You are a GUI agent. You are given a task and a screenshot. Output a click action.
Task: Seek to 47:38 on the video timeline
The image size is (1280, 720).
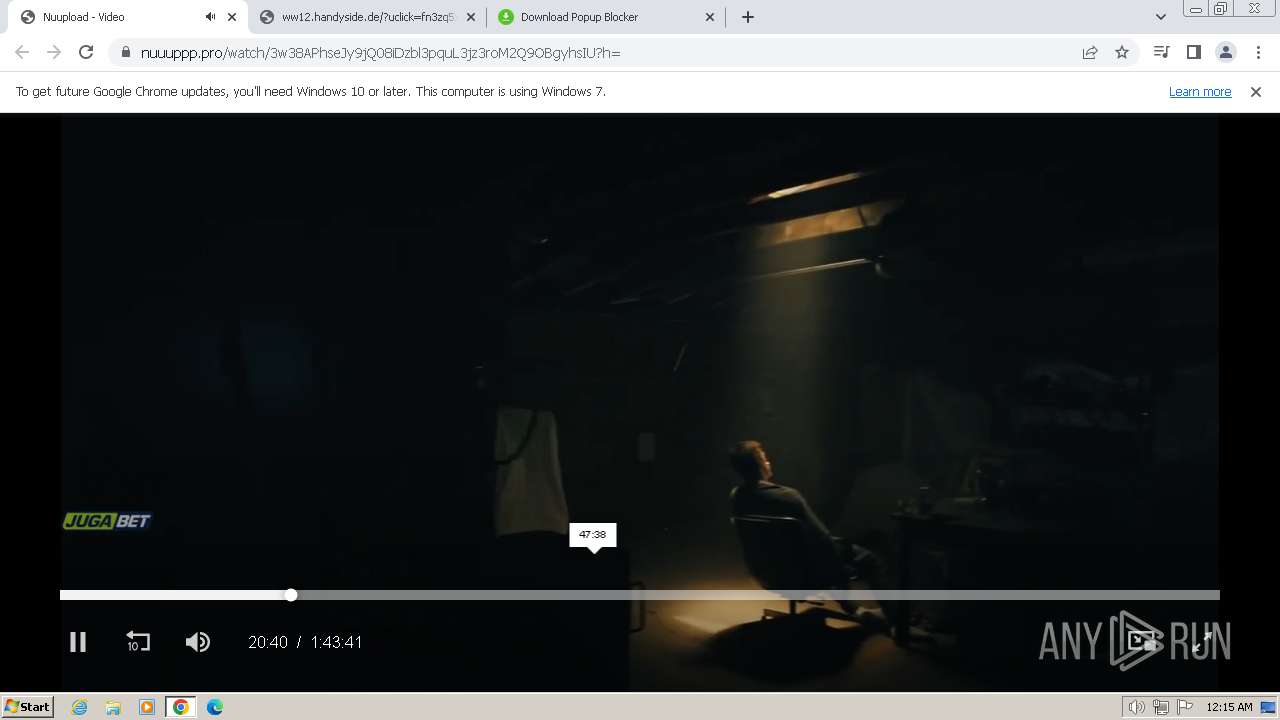point(593,595)
